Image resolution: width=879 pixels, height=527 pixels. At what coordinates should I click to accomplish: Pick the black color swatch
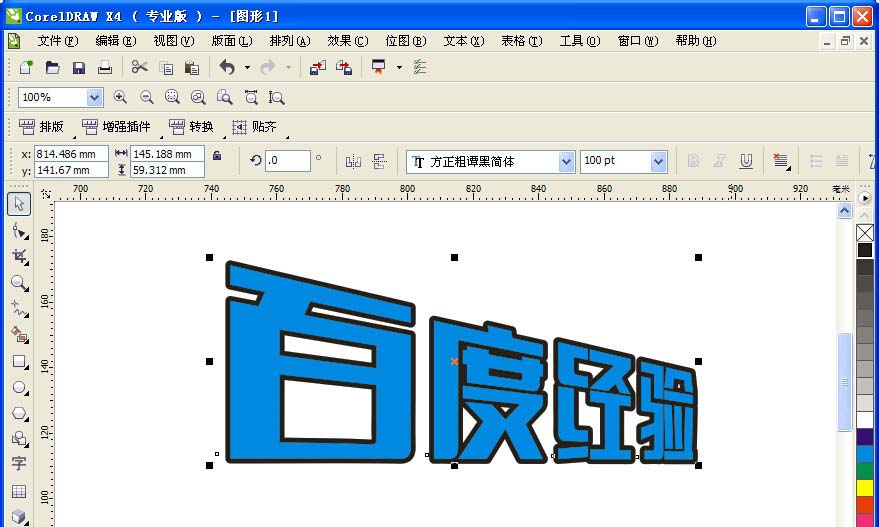[864, 250]
